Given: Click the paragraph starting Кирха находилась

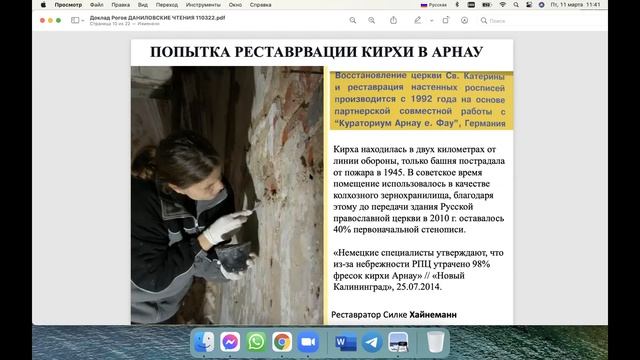Looking at the screenshot, I should 419,189.
